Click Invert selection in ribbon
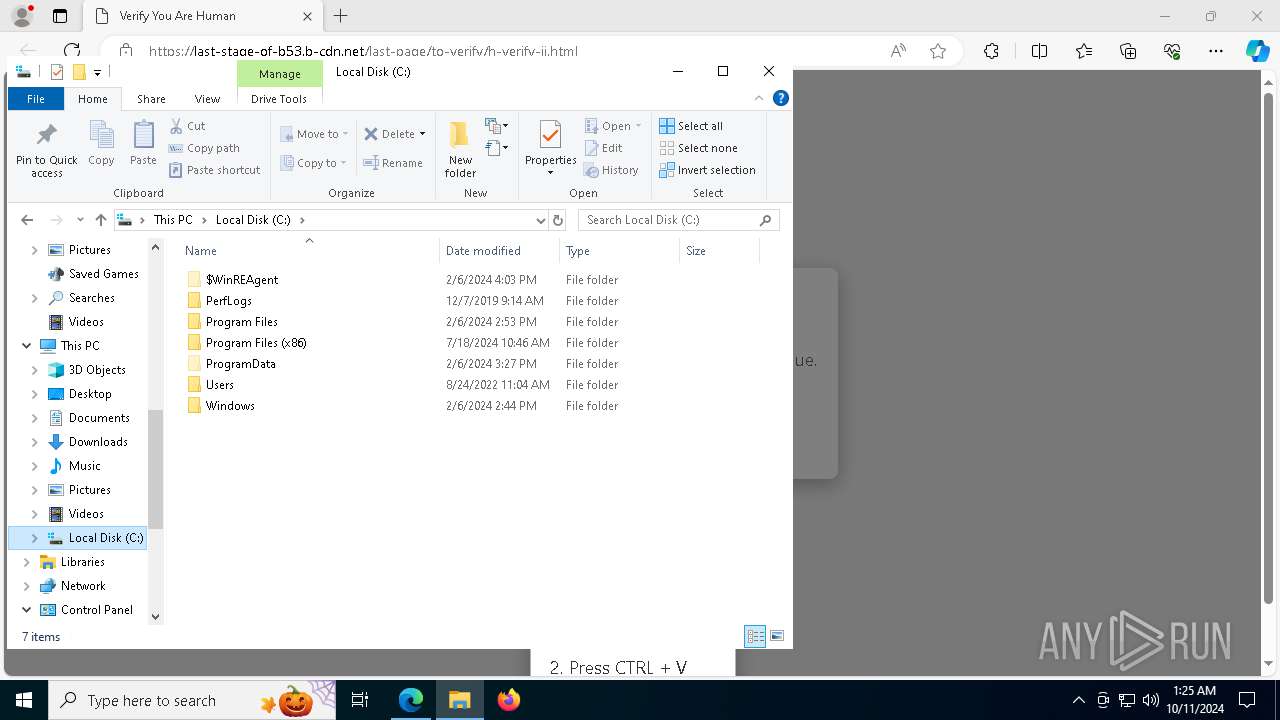The height and width of the screenshot is (720, 1280). (707, 170)
